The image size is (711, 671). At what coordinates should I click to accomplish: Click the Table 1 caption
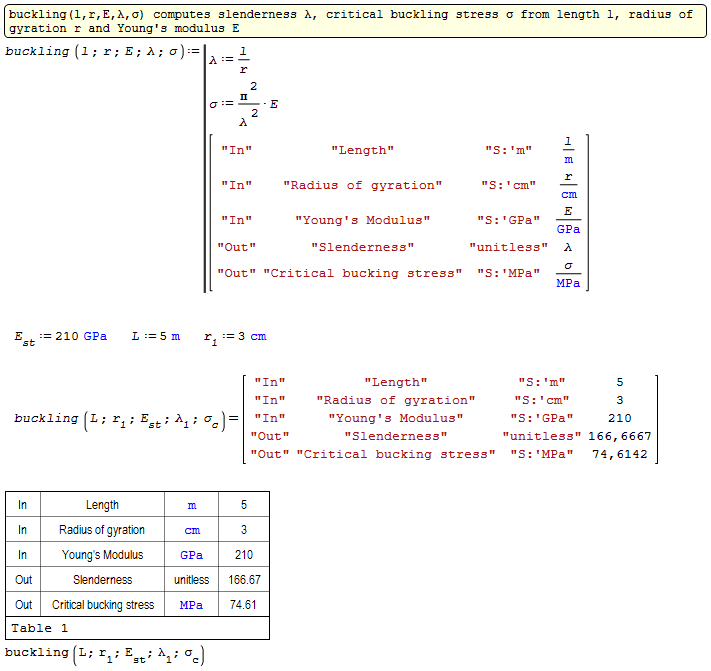(x=40, y=629)
